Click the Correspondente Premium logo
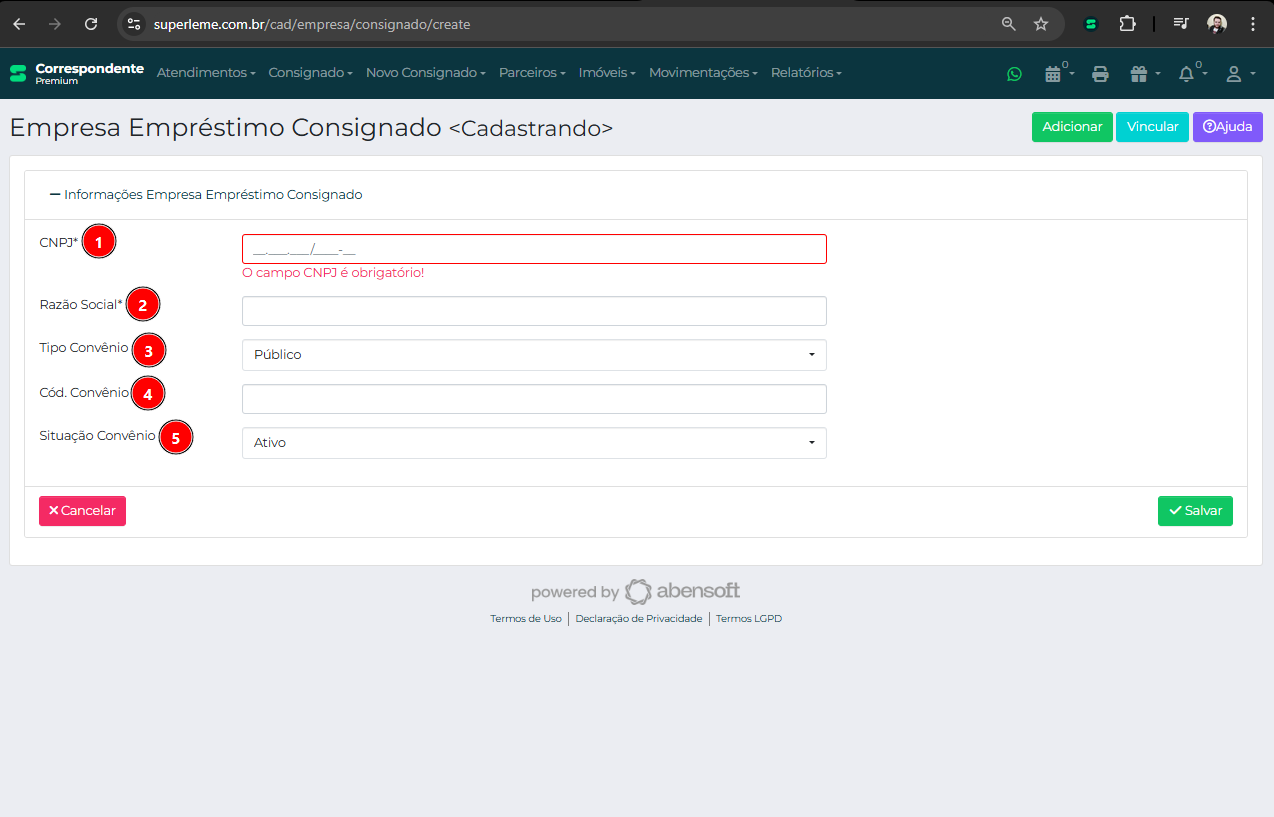1274x817 pixels. tap(77, 73)
